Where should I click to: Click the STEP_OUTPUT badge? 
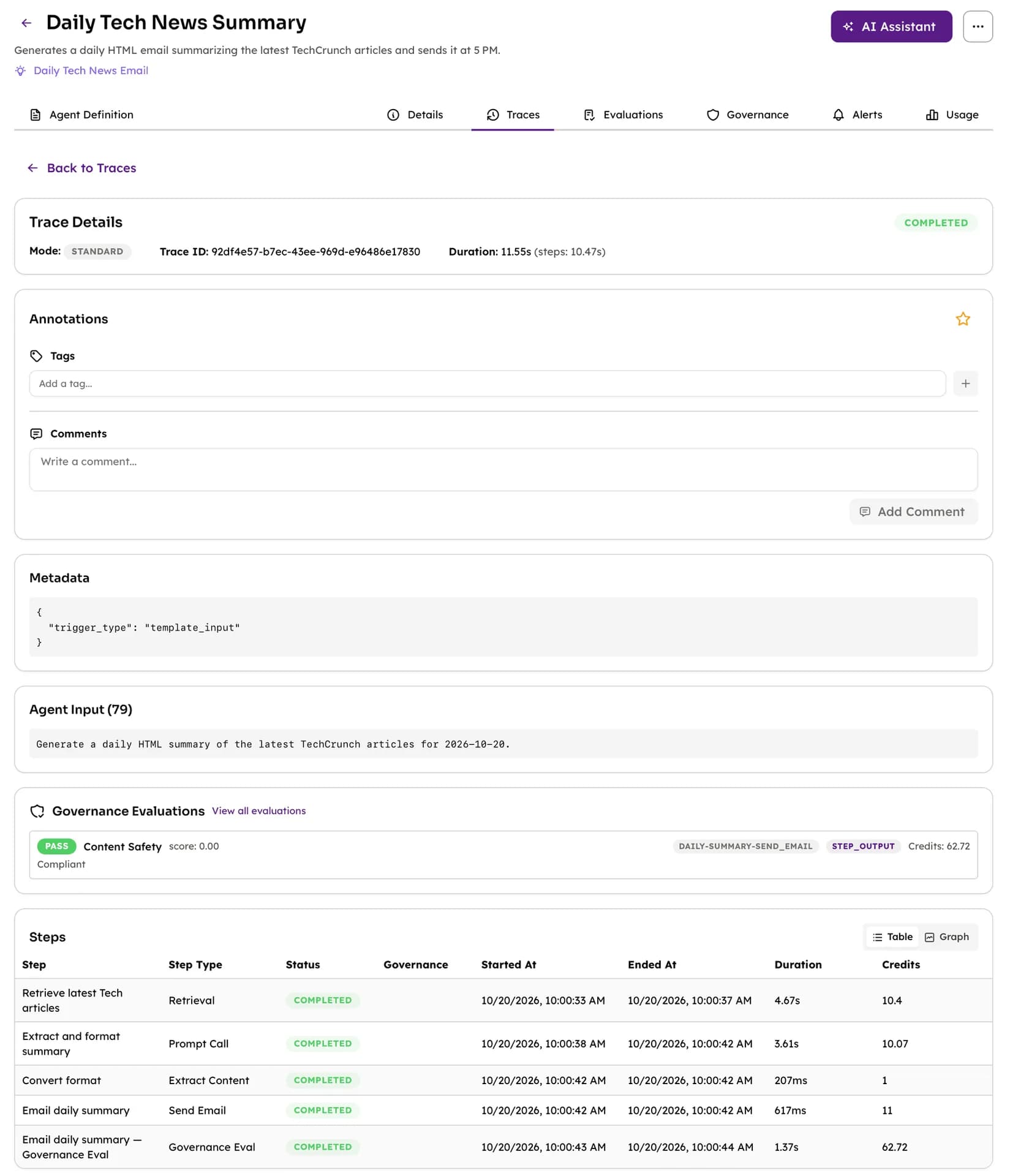click(x=863, y=846)
